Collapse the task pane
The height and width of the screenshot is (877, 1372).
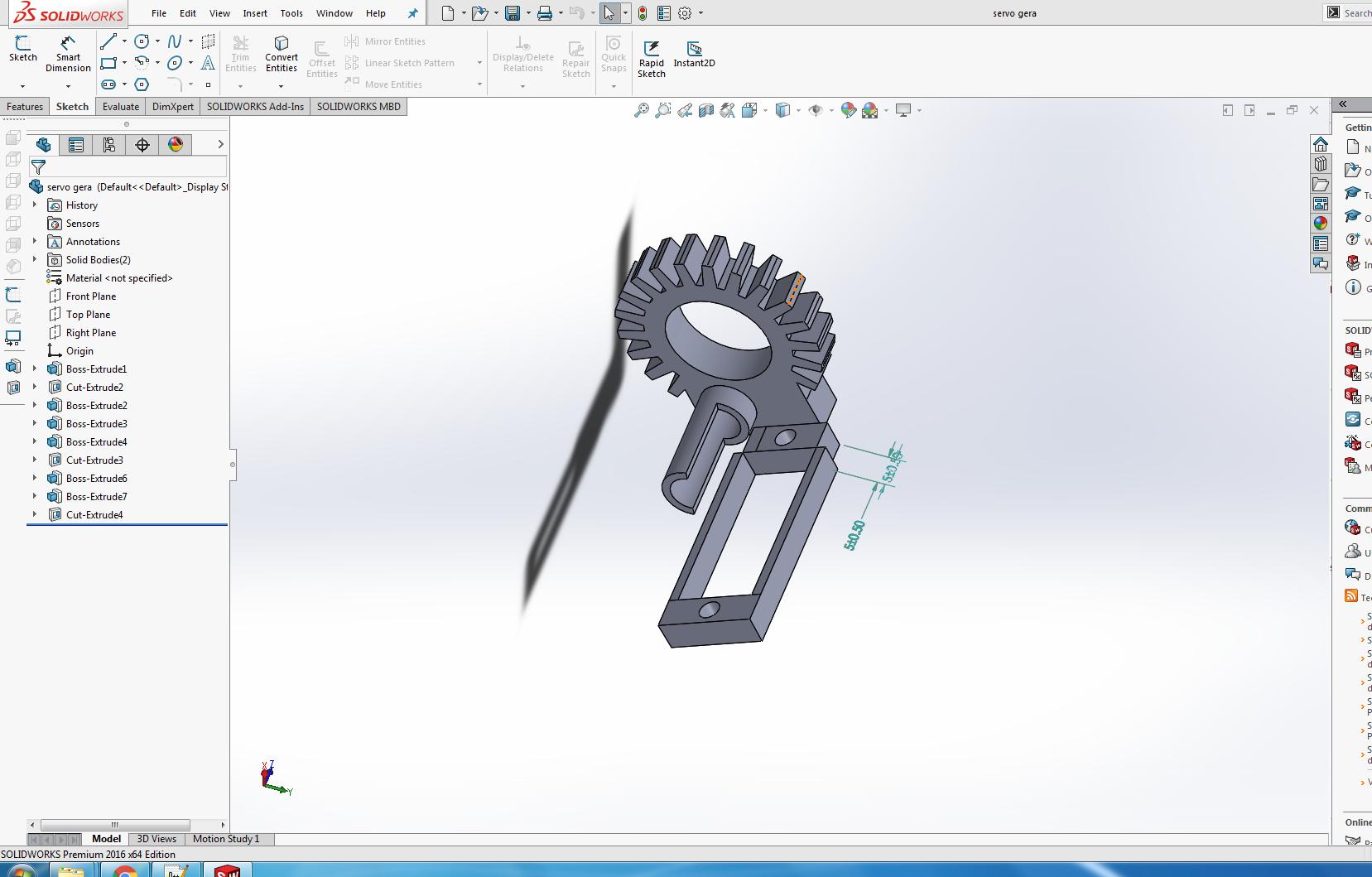click(x=1343, y=104)
